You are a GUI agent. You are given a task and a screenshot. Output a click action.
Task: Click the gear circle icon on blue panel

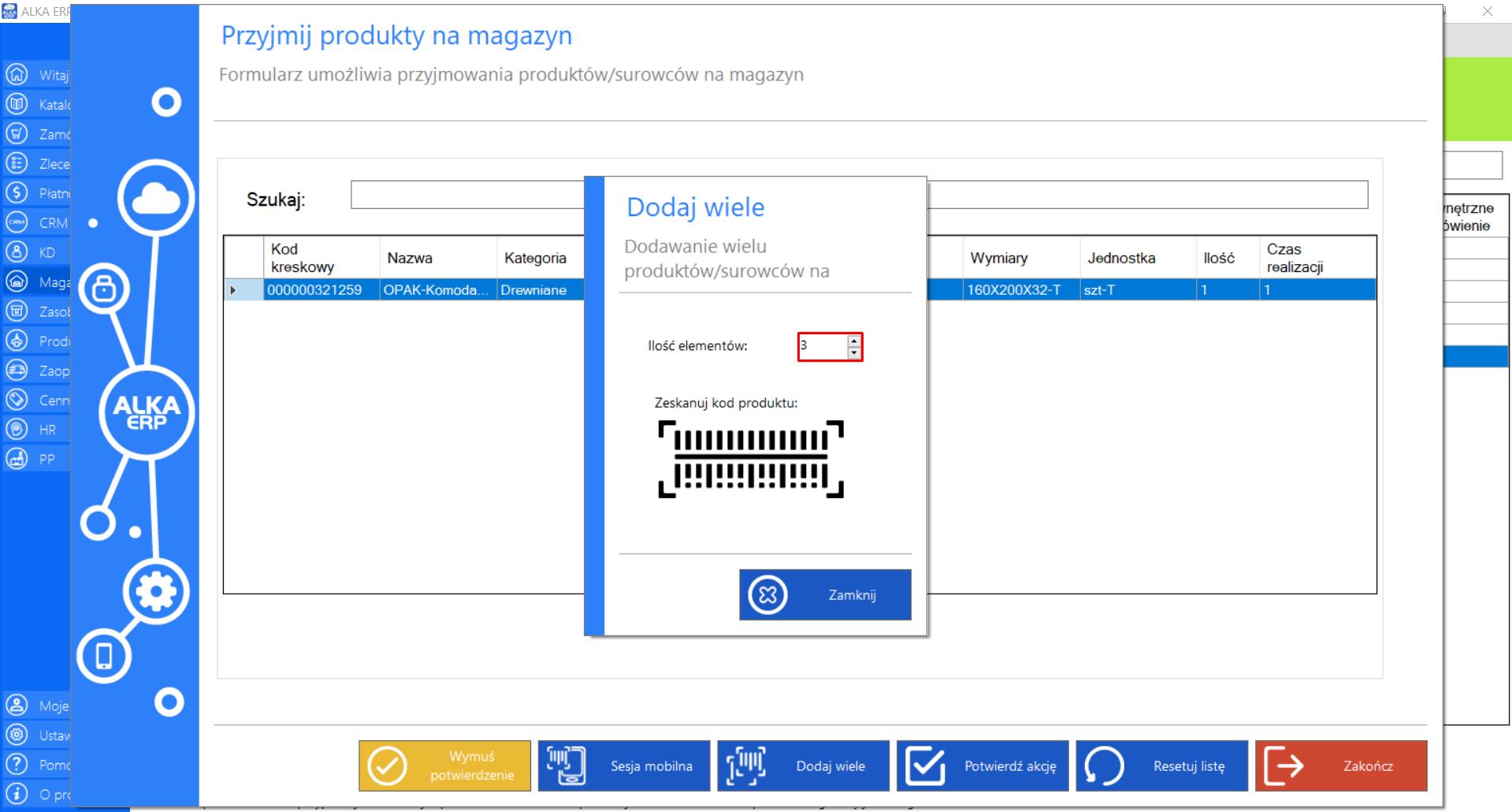tap(156, 591)
